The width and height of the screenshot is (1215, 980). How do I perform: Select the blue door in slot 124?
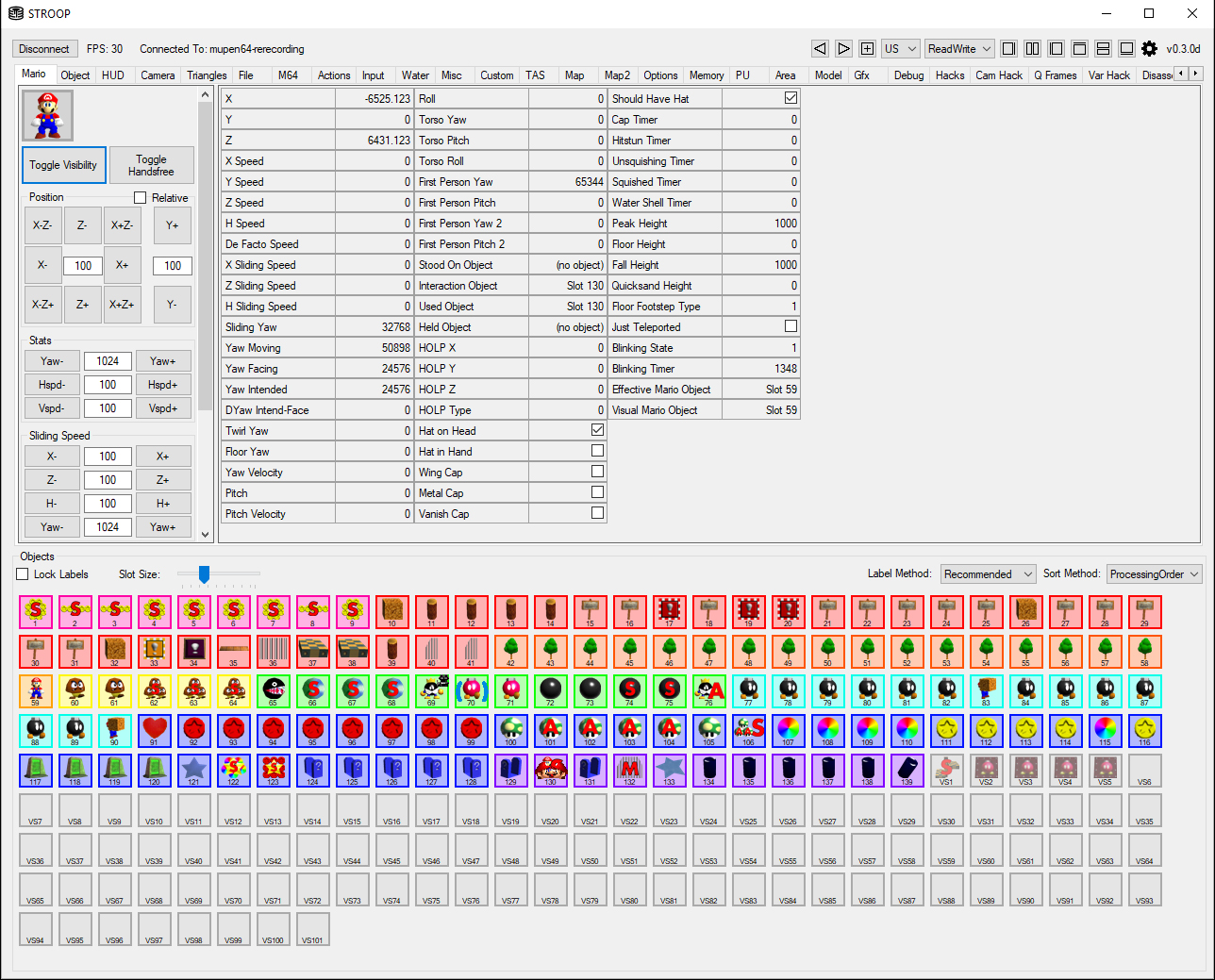coord(313,771)
